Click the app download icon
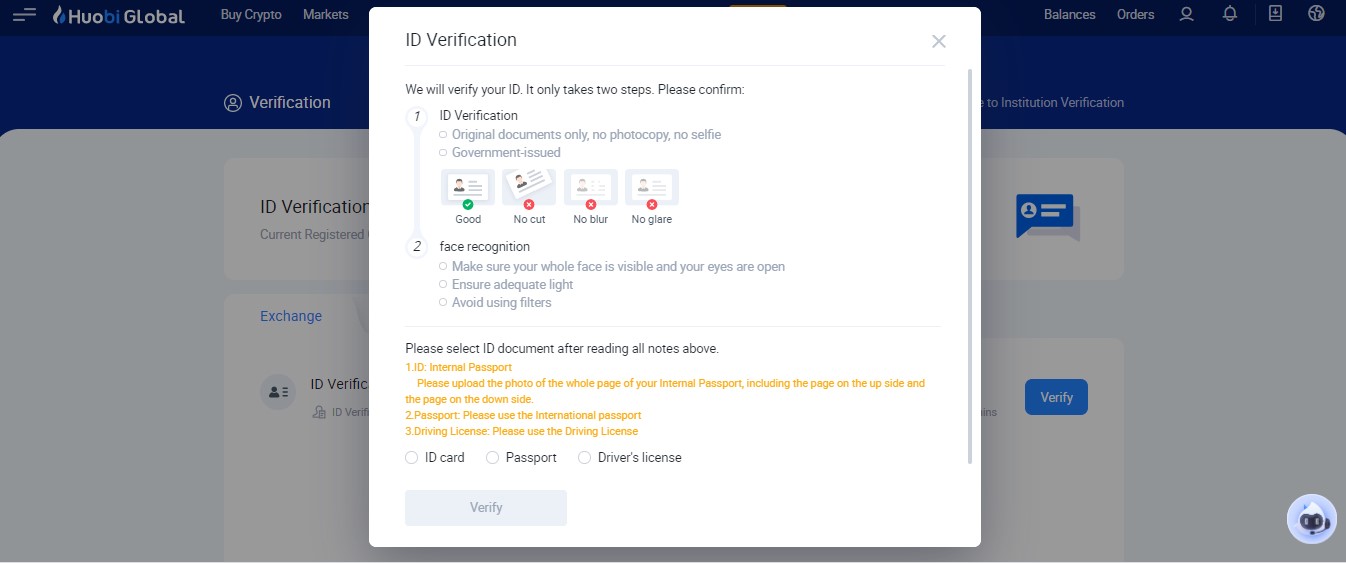 [1275, 14]
